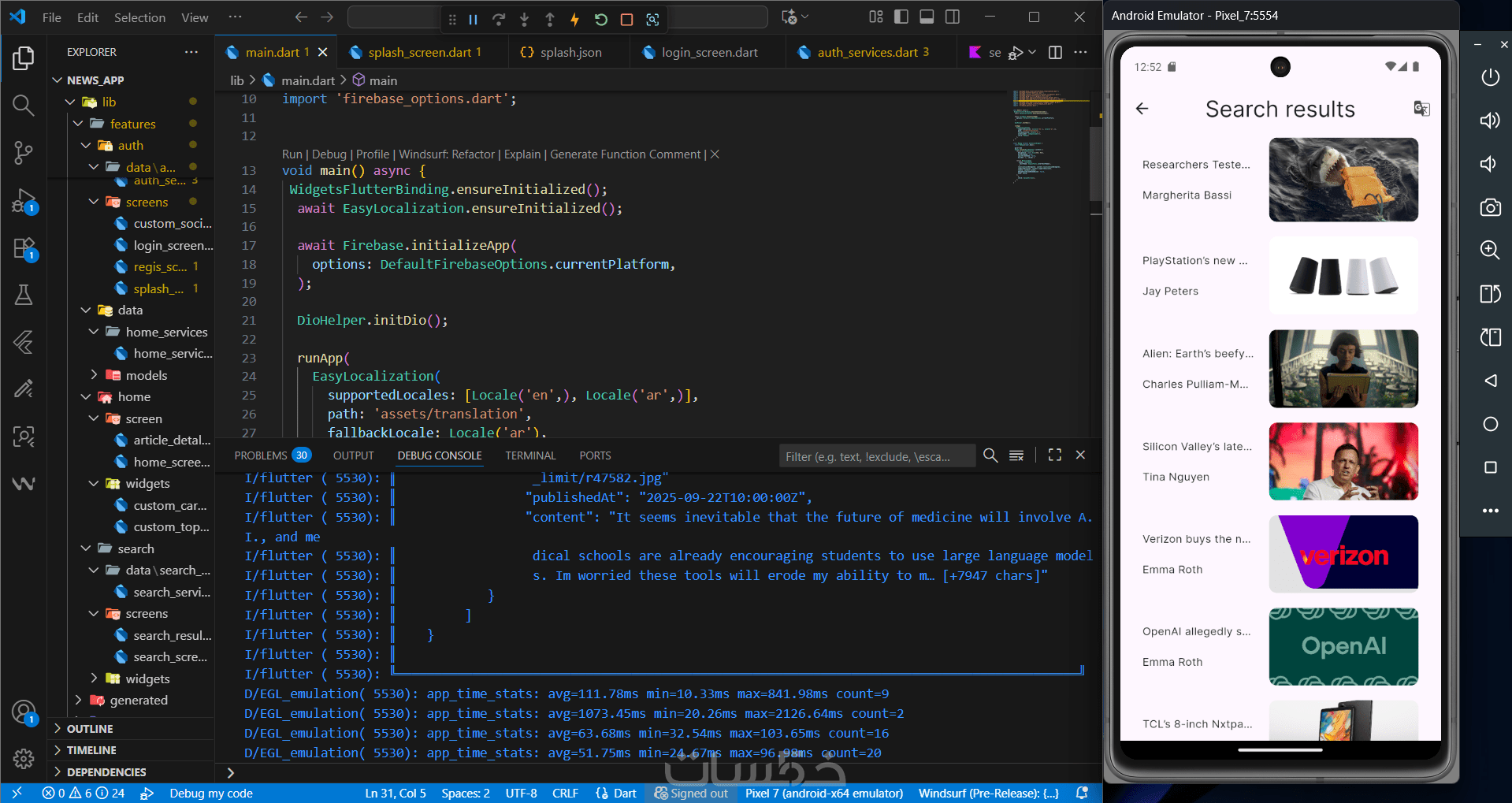Screen dimensions: 1512x803
Task: Open run options dropdown arrow in editor
Action: tap(1032, 52)
